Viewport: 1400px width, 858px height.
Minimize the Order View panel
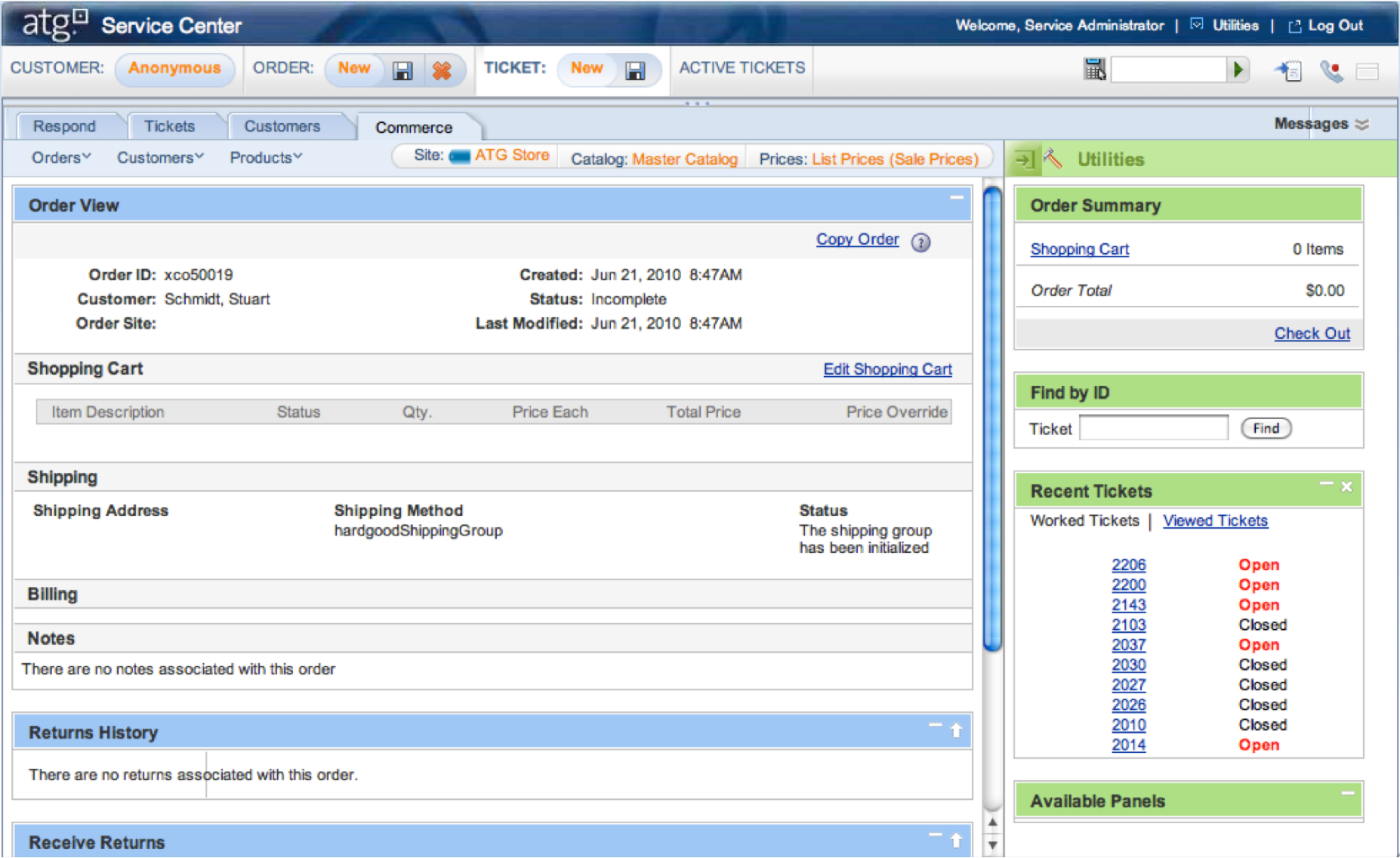pos(957,198)
